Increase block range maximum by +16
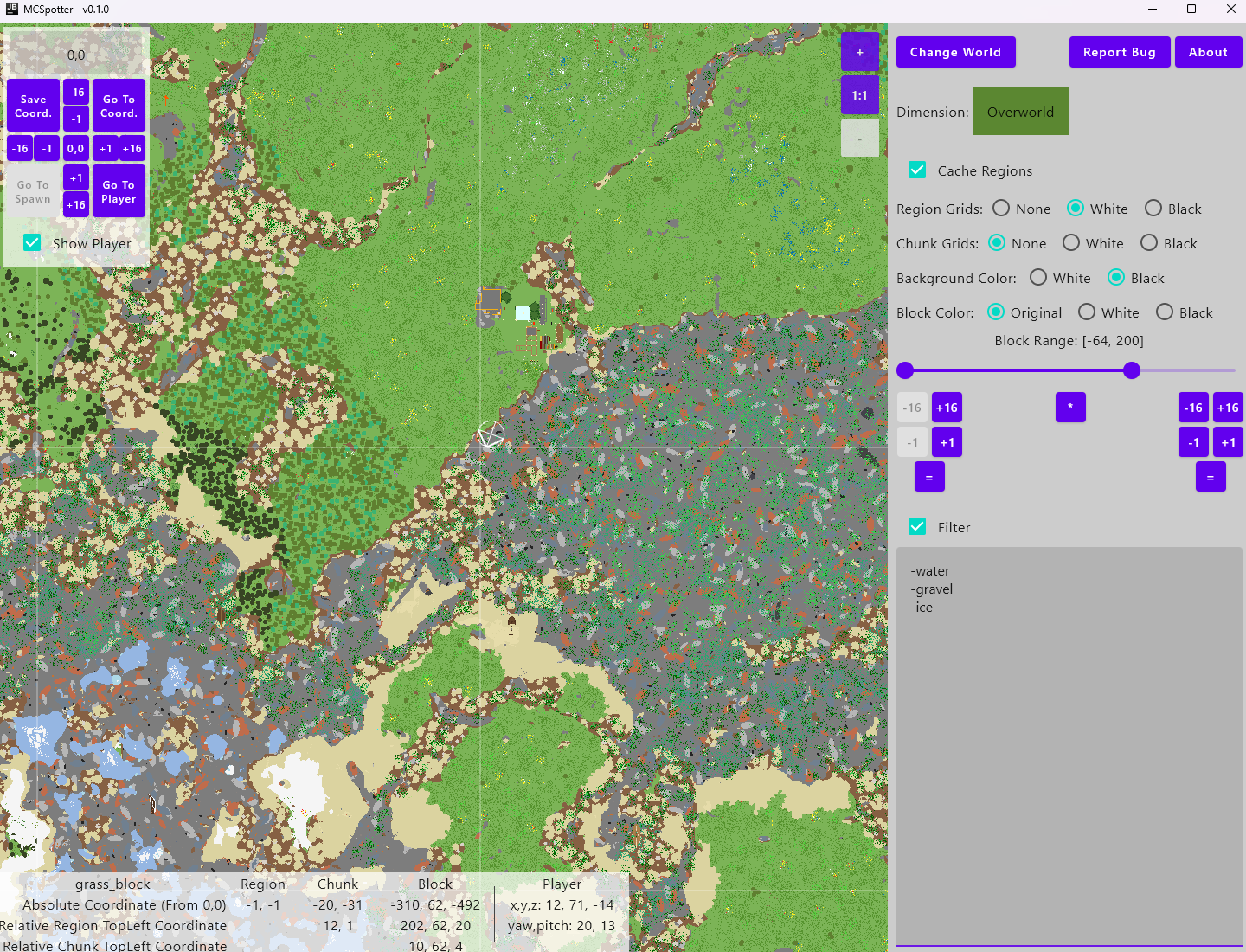The image size is (1246, 952). 1228,408
